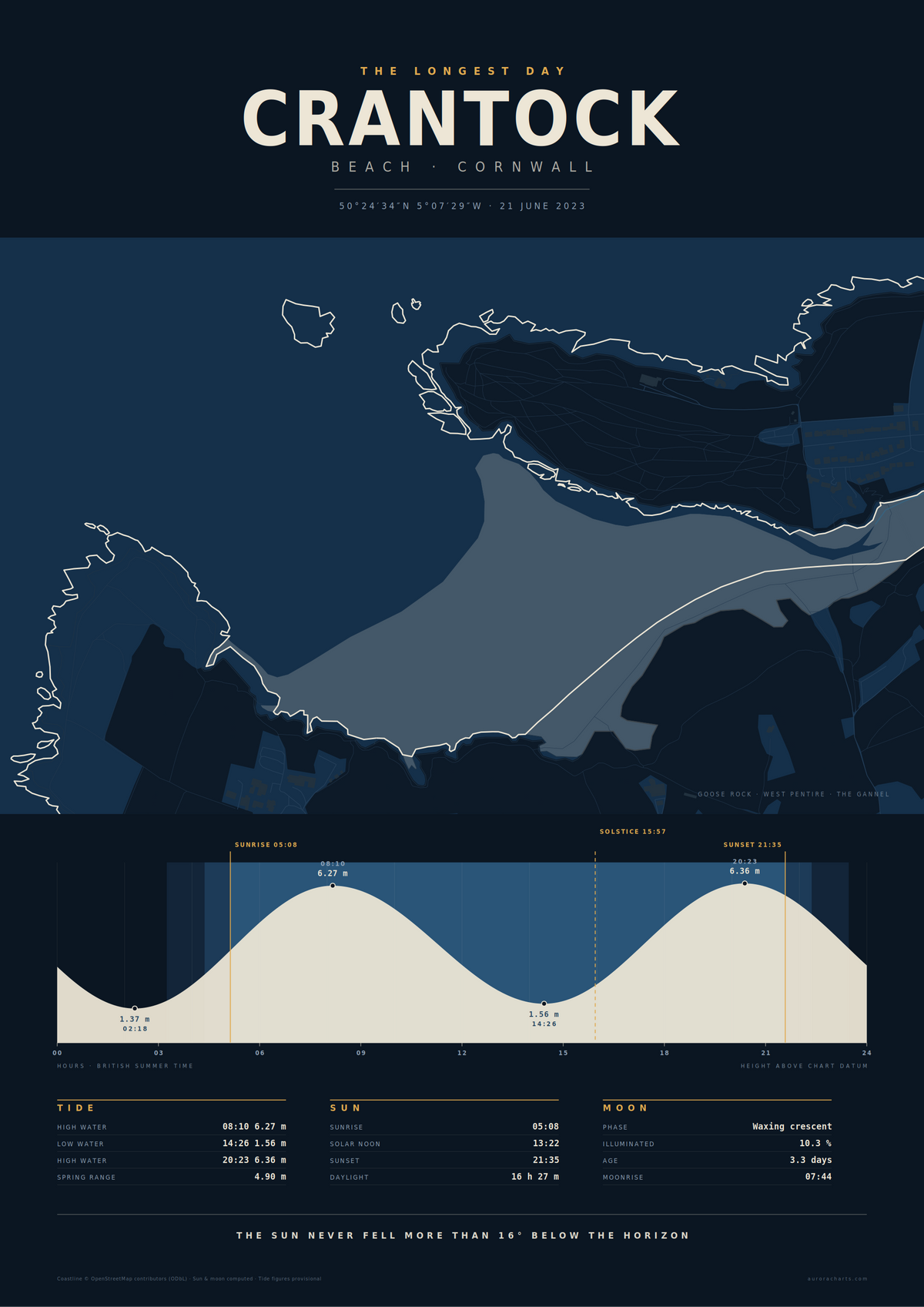
Task: Click hour axis tick '03'
Action: coord(159,1053)
